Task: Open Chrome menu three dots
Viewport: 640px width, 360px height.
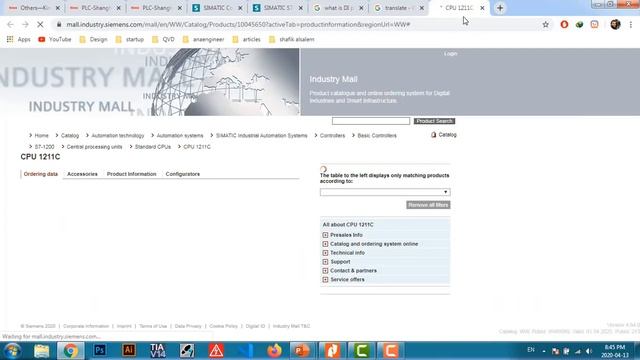Action: (x=631, y=24)
